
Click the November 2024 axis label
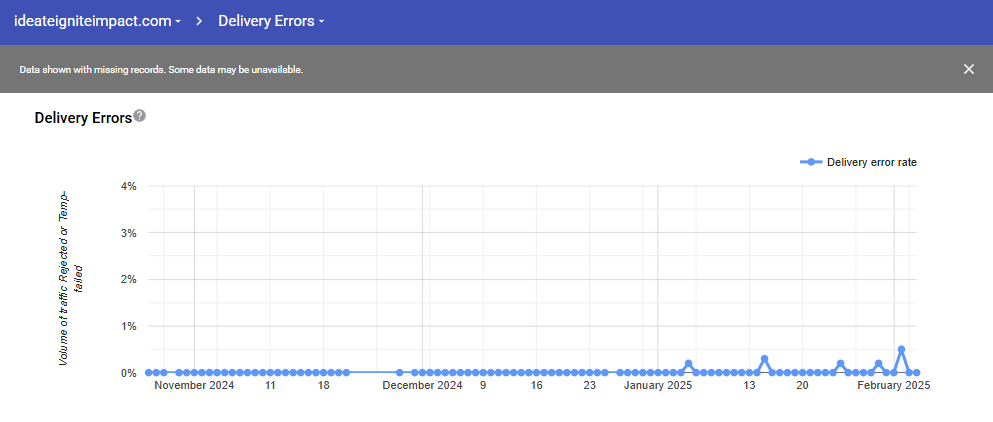coord(194,385)
